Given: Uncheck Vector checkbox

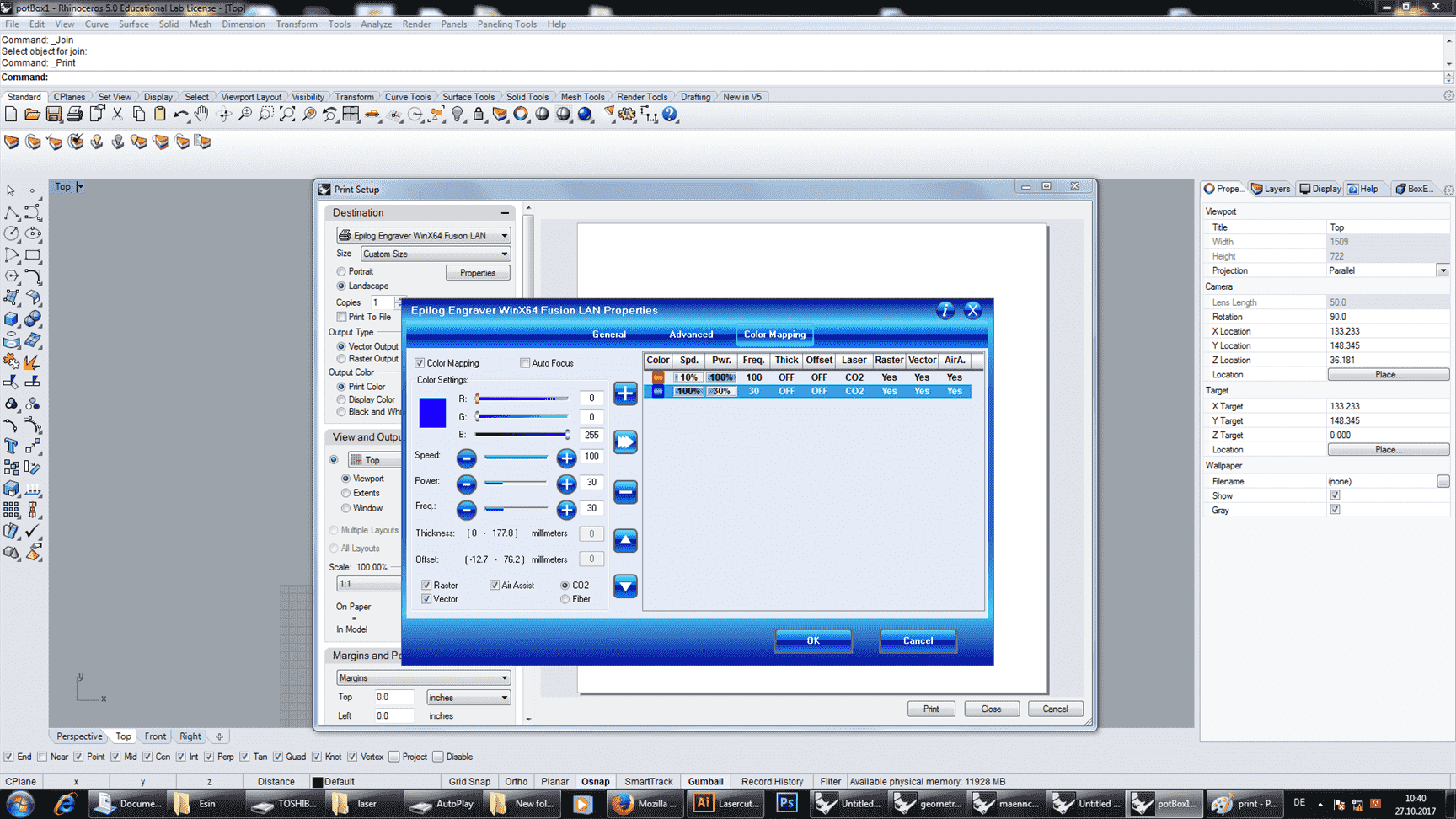Looking at the screenshot, I should click(426, 599).
